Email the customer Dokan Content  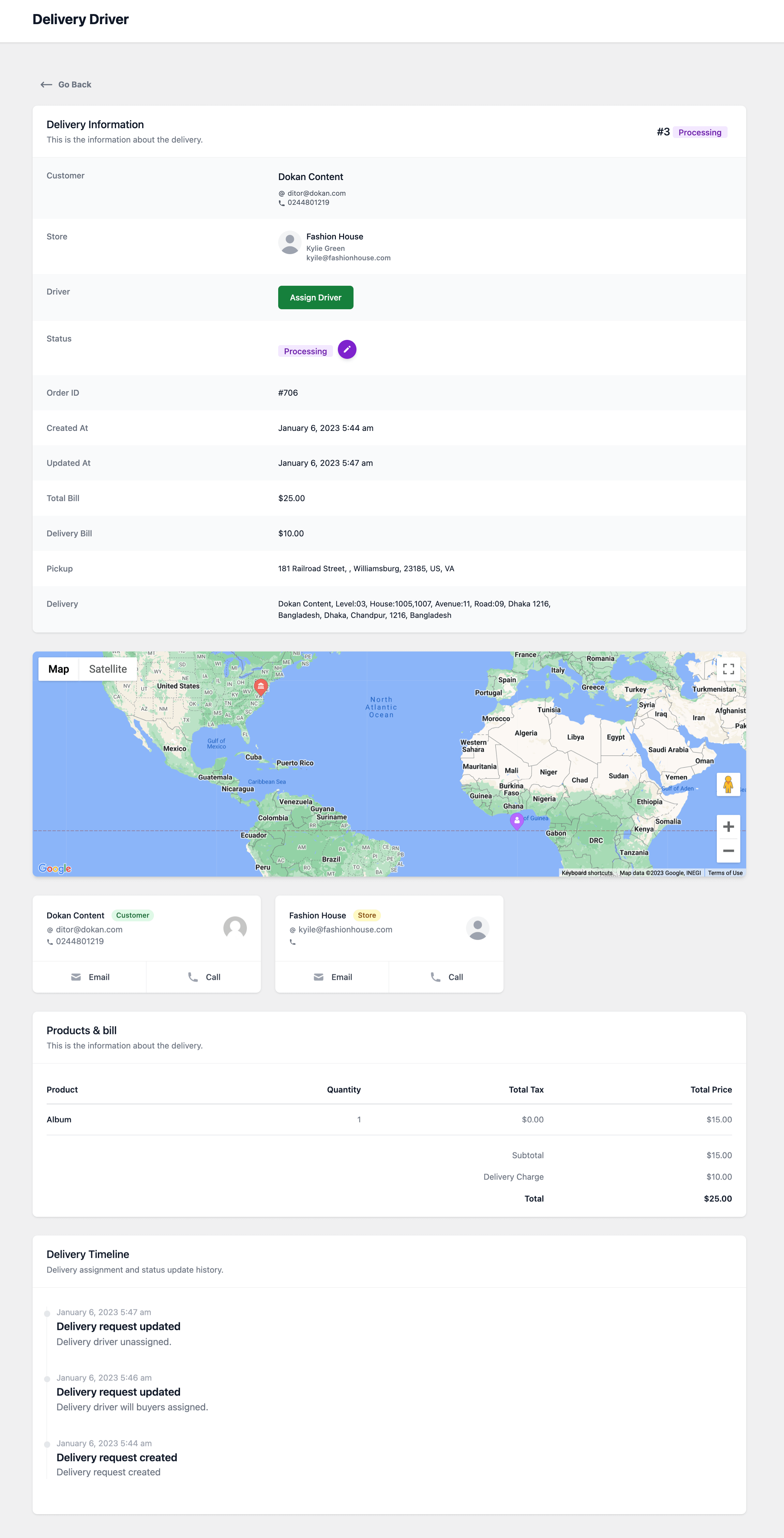pos(90,977)
